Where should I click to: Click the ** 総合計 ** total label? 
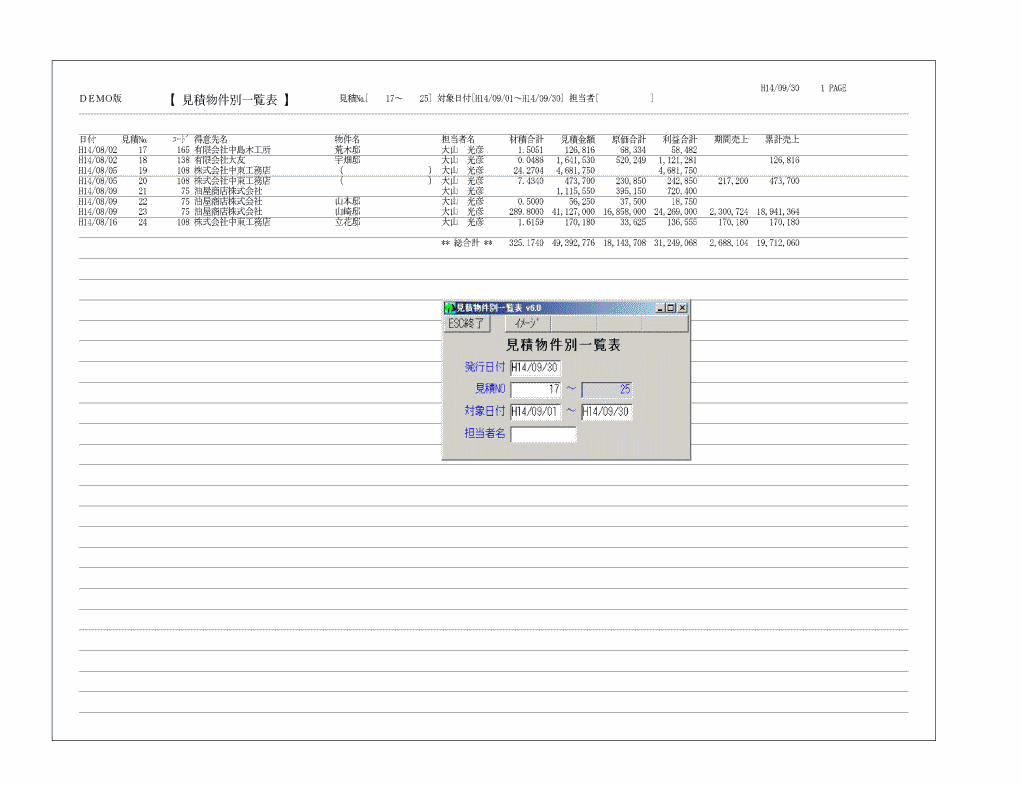coord(467,243)
